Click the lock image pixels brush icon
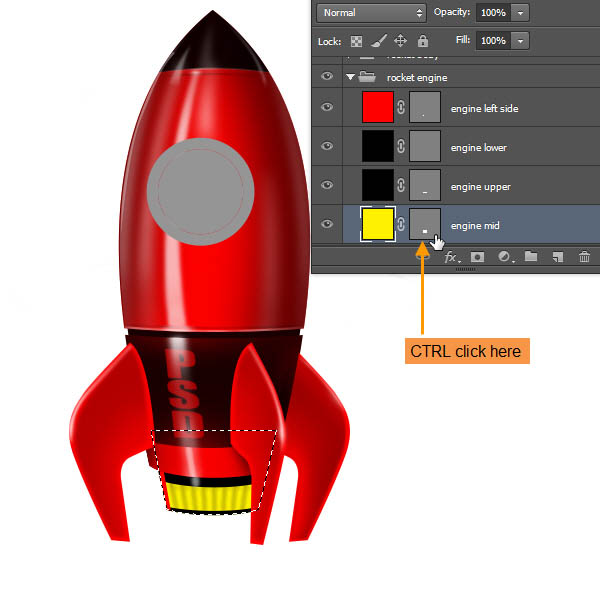 pyautogui.click(x=379, y=41)
